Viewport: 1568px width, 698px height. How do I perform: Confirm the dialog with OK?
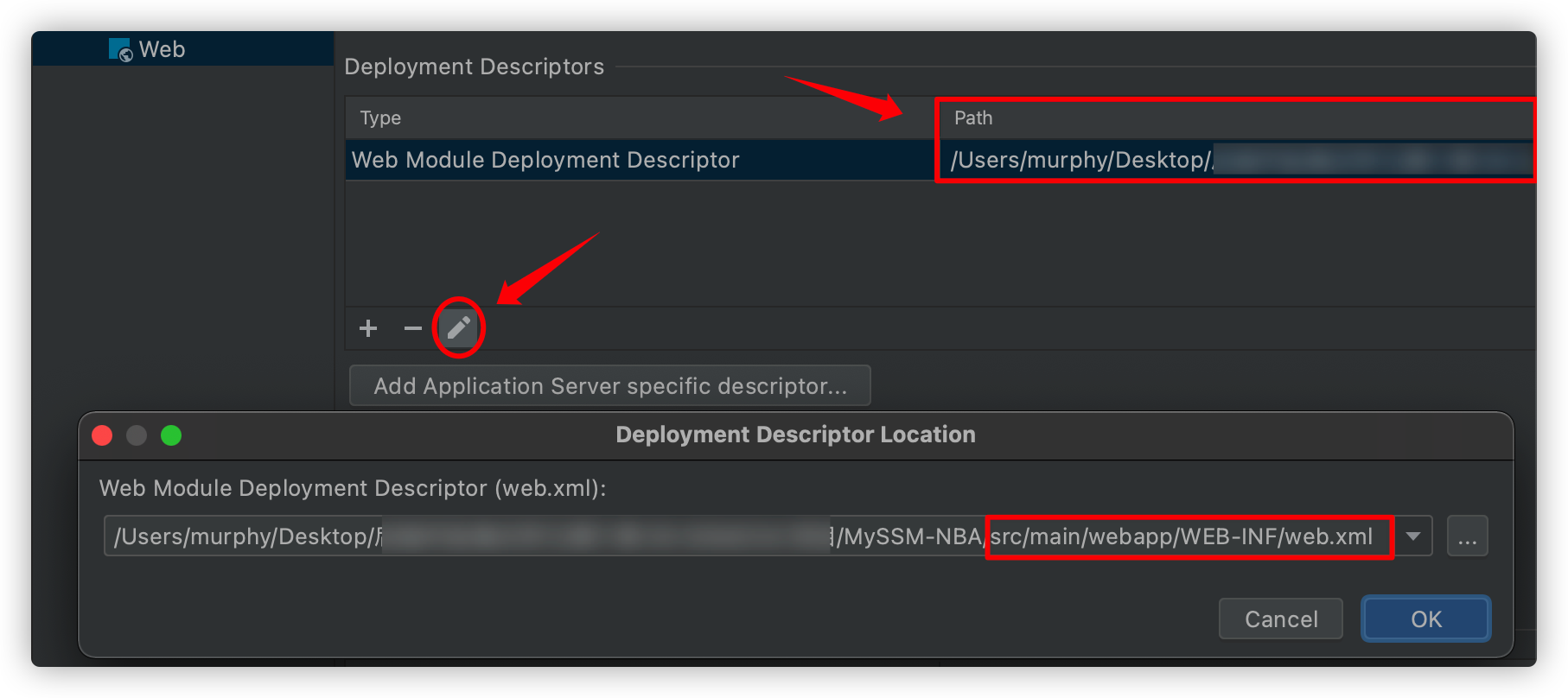tap(1426, 619)
